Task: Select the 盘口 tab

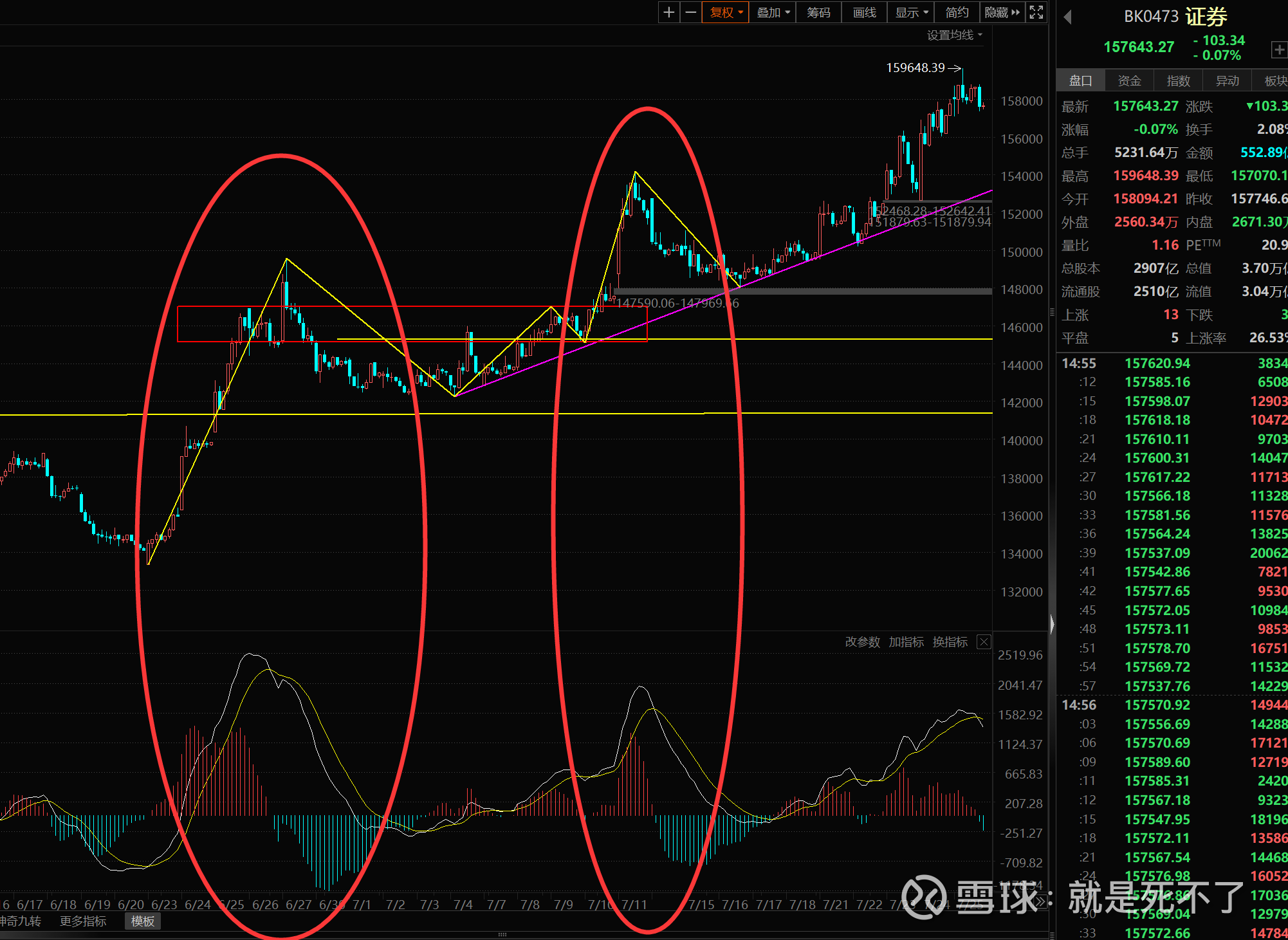Action: pyautogui.click(x=1081, y=81)
